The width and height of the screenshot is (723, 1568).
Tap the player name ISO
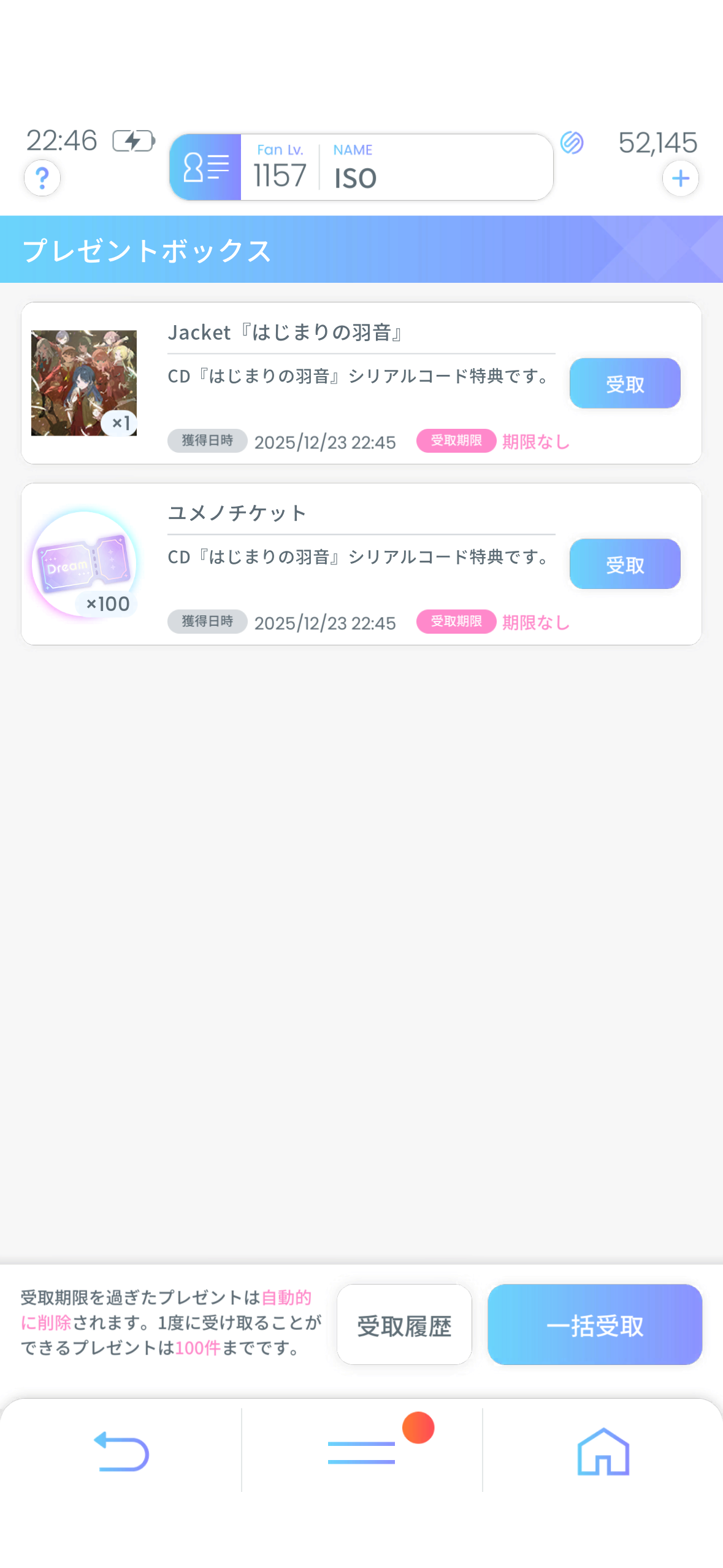[x=355, y=177]
